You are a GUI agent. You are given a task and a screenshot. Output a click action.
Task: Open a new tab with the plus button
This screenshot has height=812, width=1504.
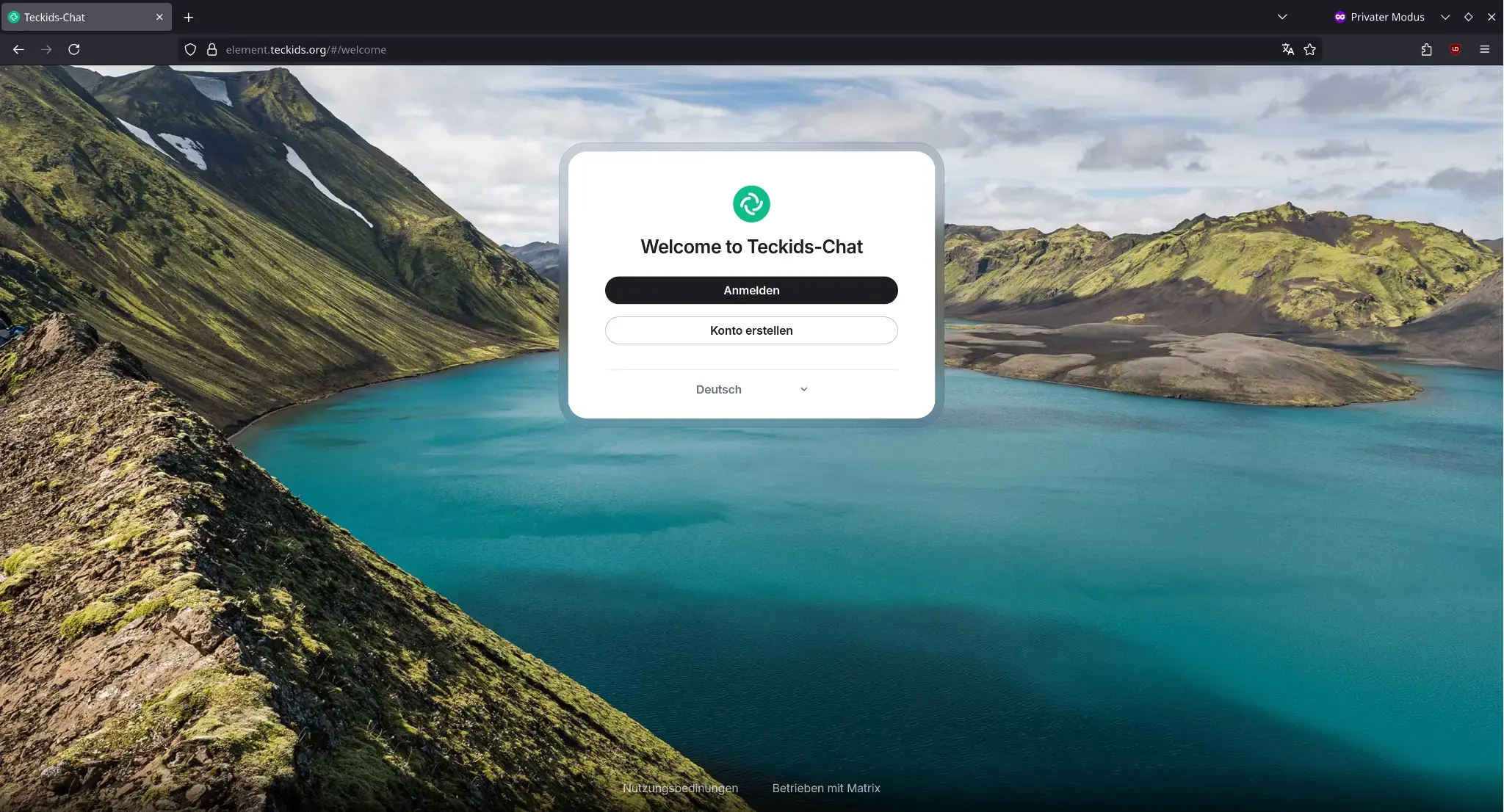pos(189,17)
